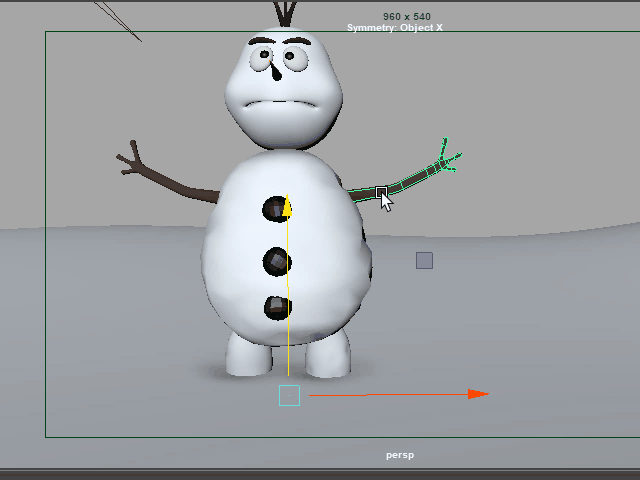Select the green wireframe highlighted arm
Viewport: 640px width, 480px height.
405,182
